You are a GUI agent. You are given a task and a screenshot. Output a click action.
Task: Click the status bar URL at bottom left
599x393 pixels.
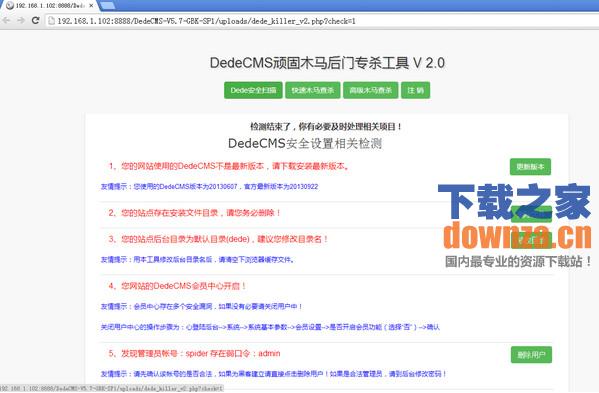[112, 388]
